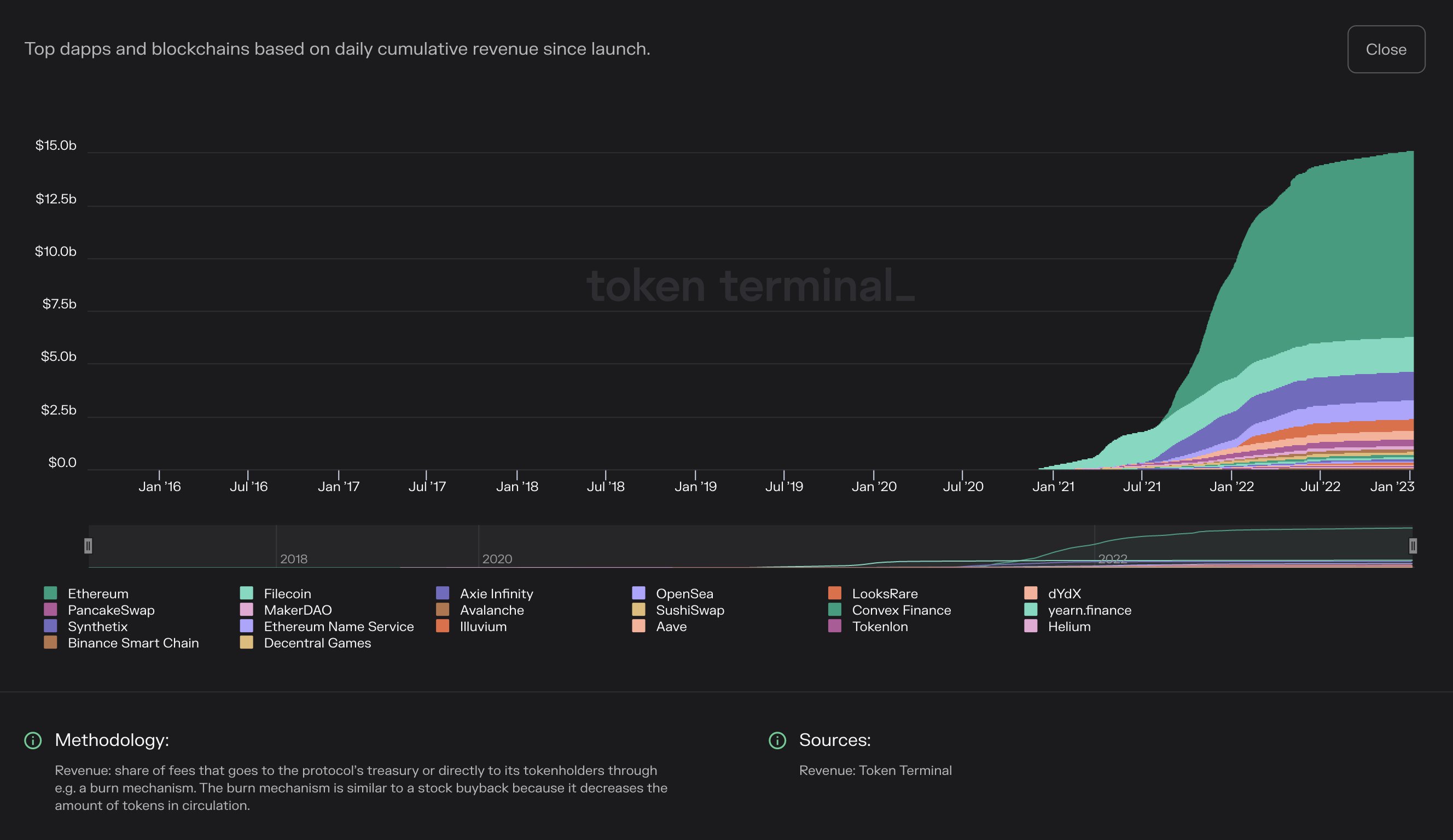Image resolution: width=1453 pixels, height=840 pixels.
Task: Click the Helium legend item
Action: [1068, 626]
